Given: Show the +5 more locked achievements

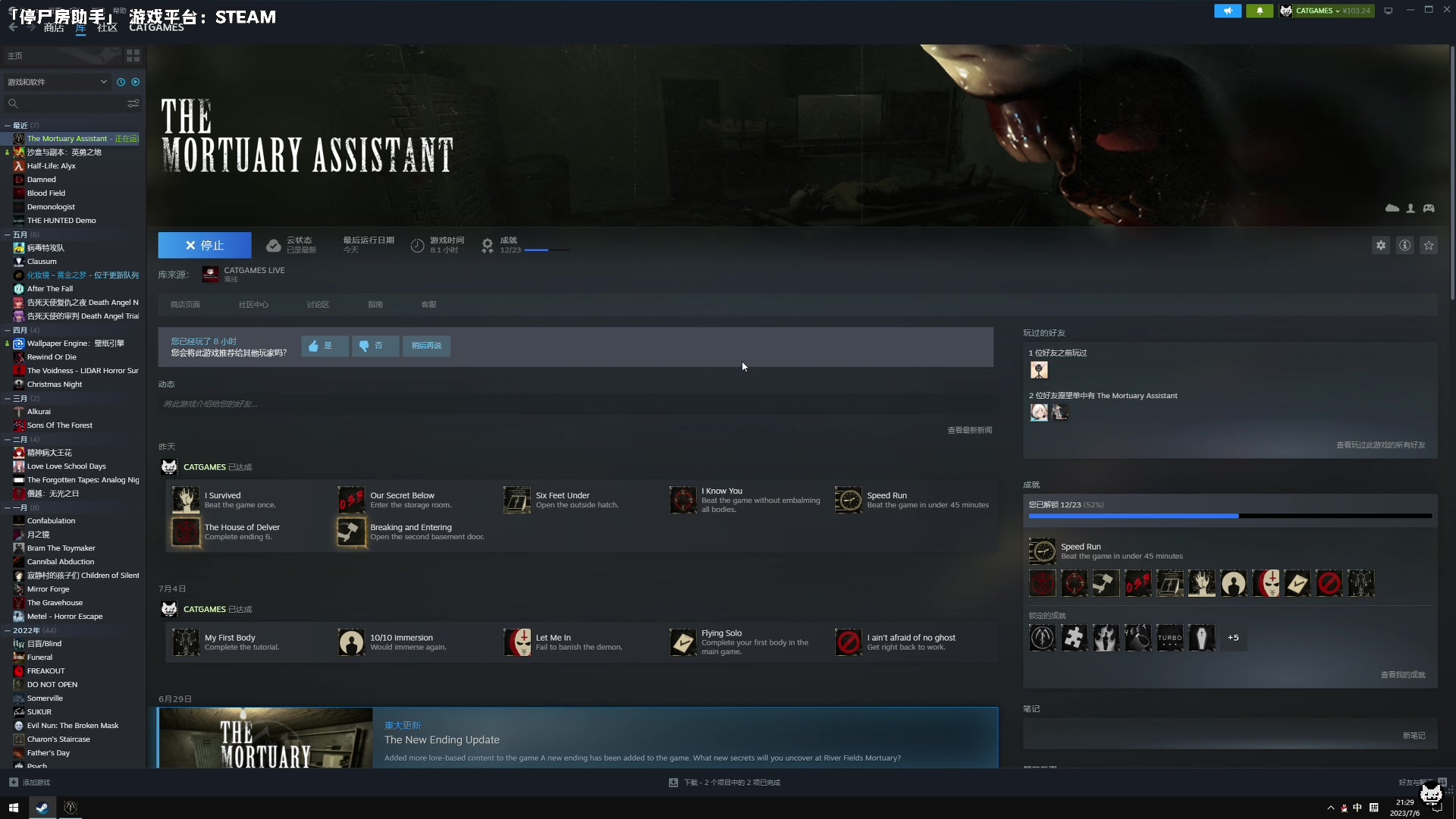Looking at the screenshot, I should 1233,638.
